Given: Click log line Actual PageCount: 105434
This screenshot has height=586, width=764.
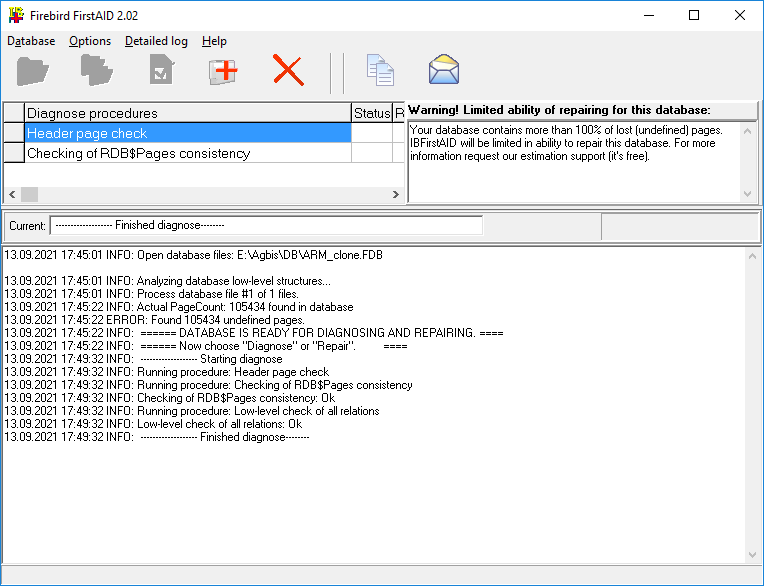Looking at the screenshot, I should coord(179,307).
